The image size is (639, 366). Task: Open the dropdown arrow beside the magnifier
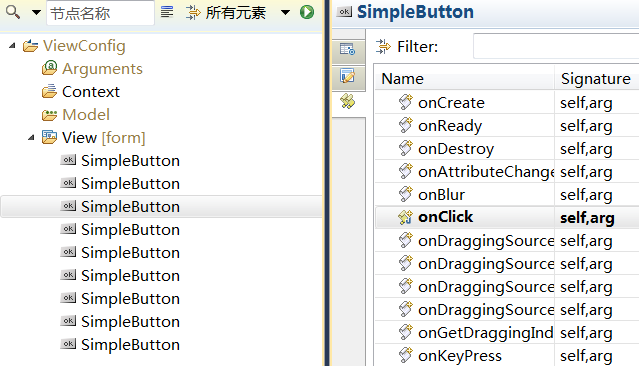pyautogui.click(x=36, y=13)
